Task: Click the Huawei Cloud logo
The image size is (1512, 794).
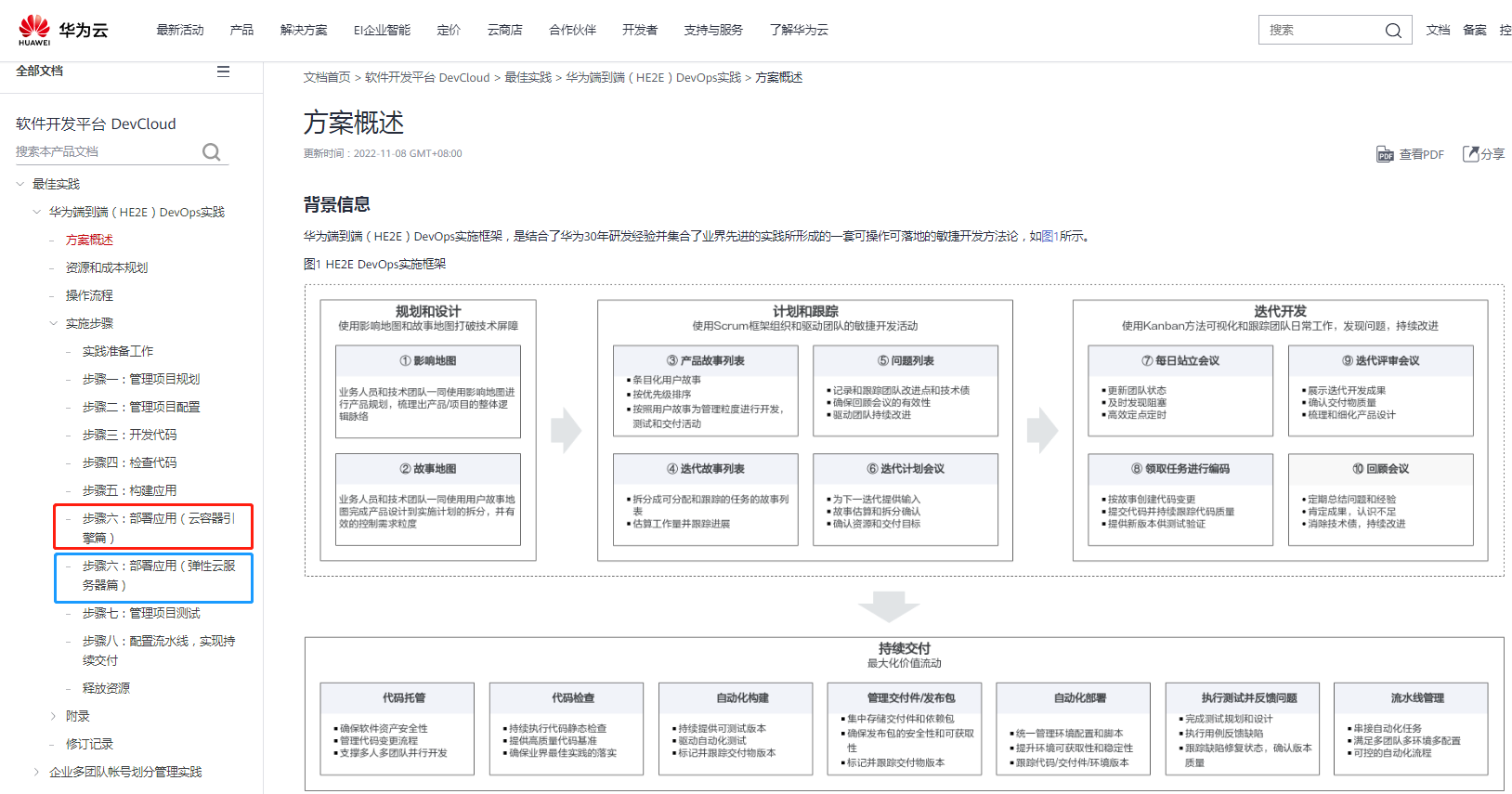Action: (63, 30)
